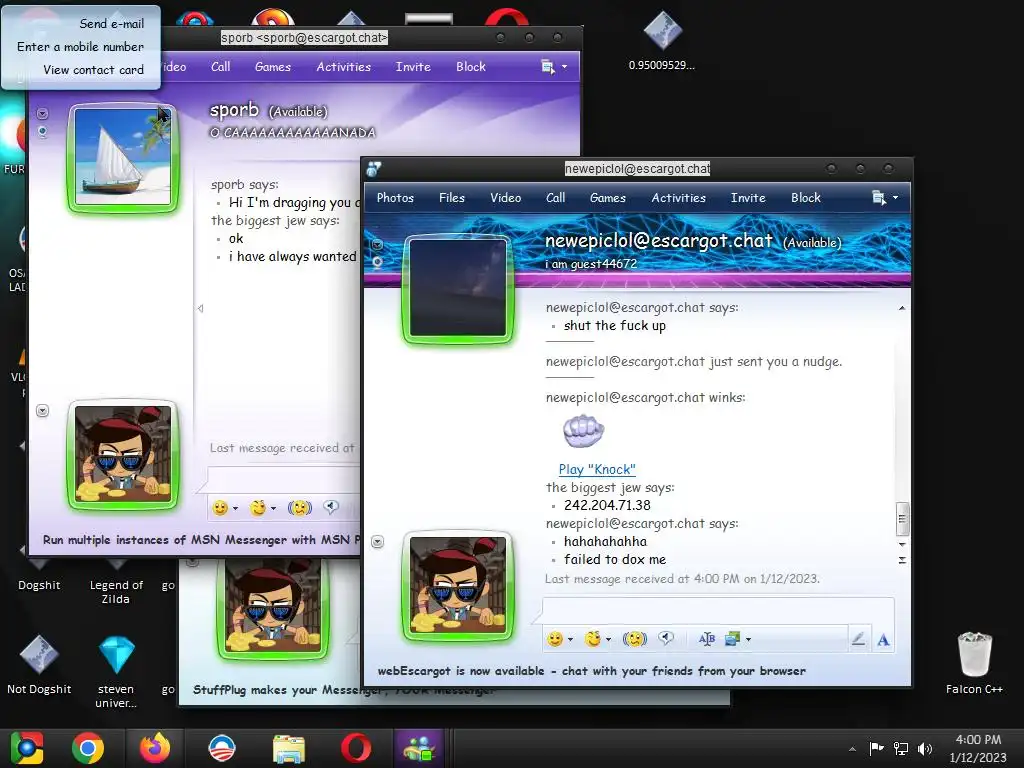The width and height of the screenshot is (1024, 768).
Task: Open File Explorer from taskbar
Action: (x=289, y=748)
